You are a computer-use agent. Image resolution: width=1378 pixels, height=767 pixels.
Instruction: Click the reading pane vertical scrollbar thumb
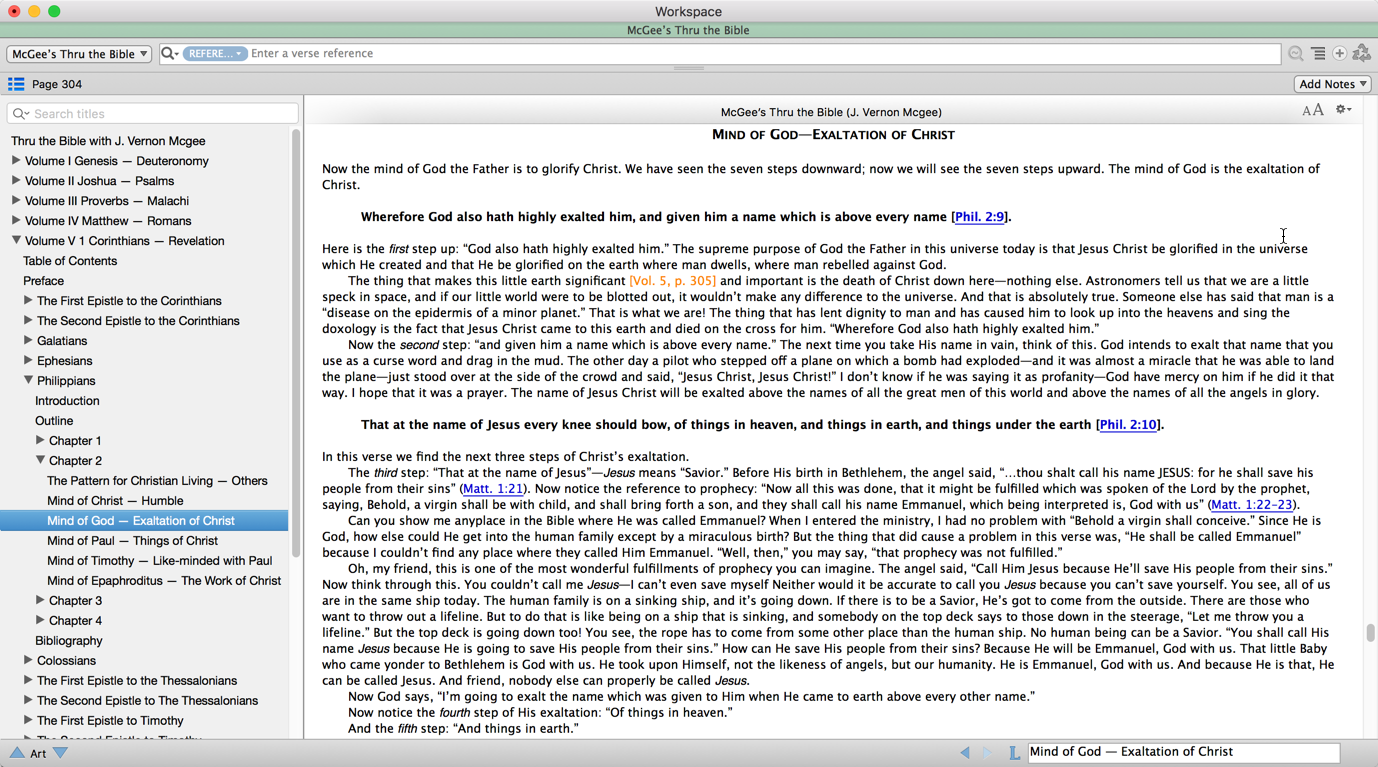1370,633
